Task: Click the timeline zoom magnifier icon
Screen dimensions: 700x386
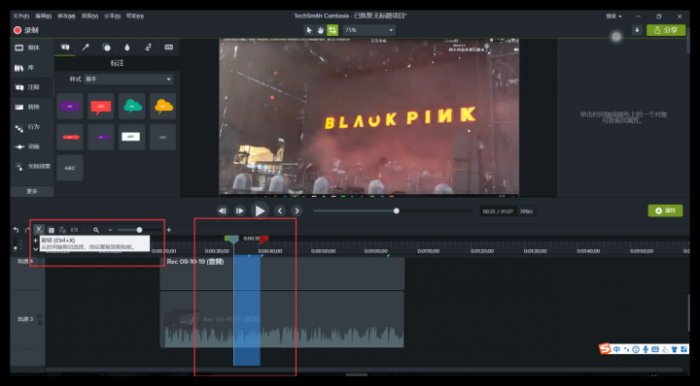Action: (96, 230)
